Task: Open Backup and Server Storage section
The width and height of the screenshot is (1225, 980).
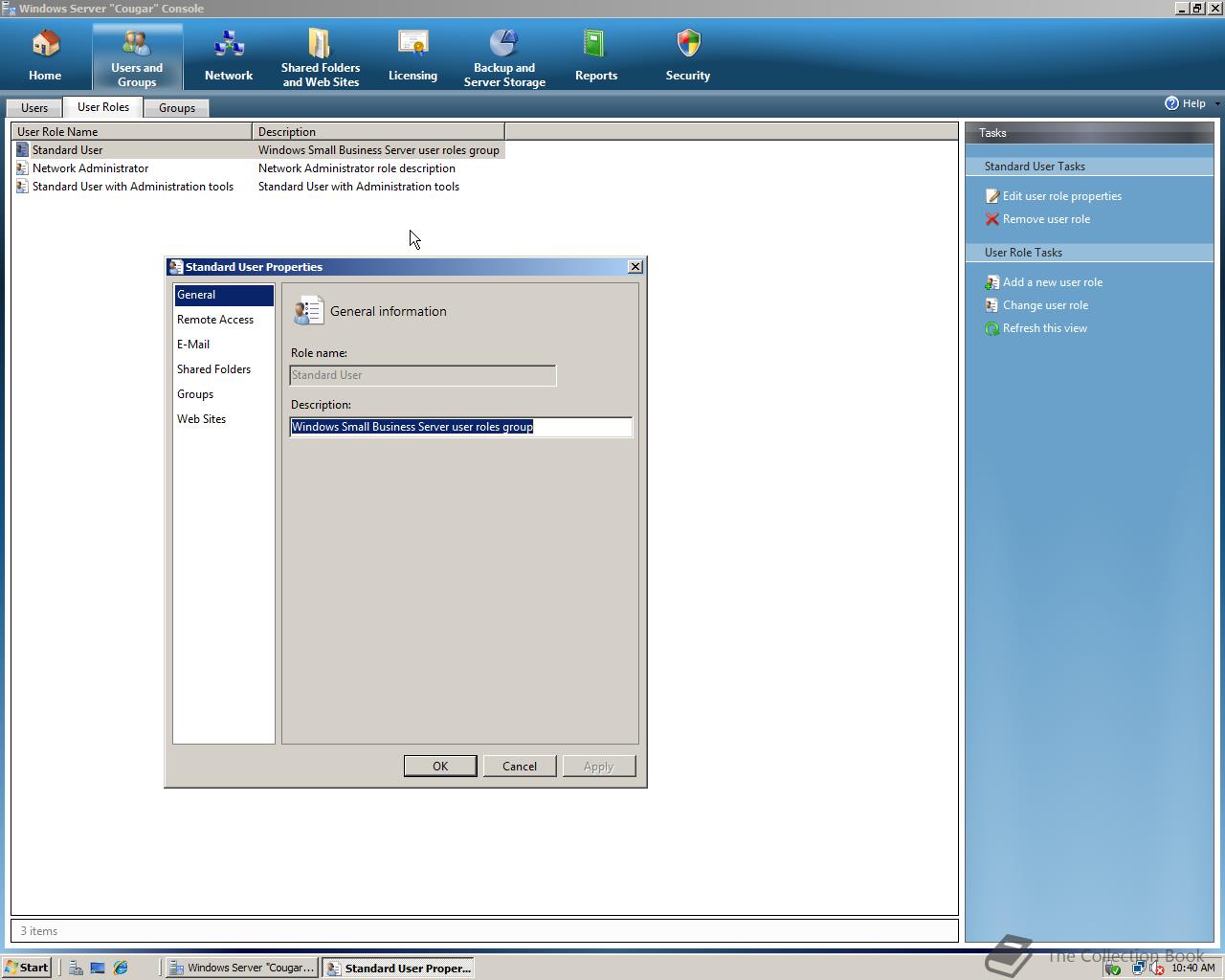Action: 504,56
